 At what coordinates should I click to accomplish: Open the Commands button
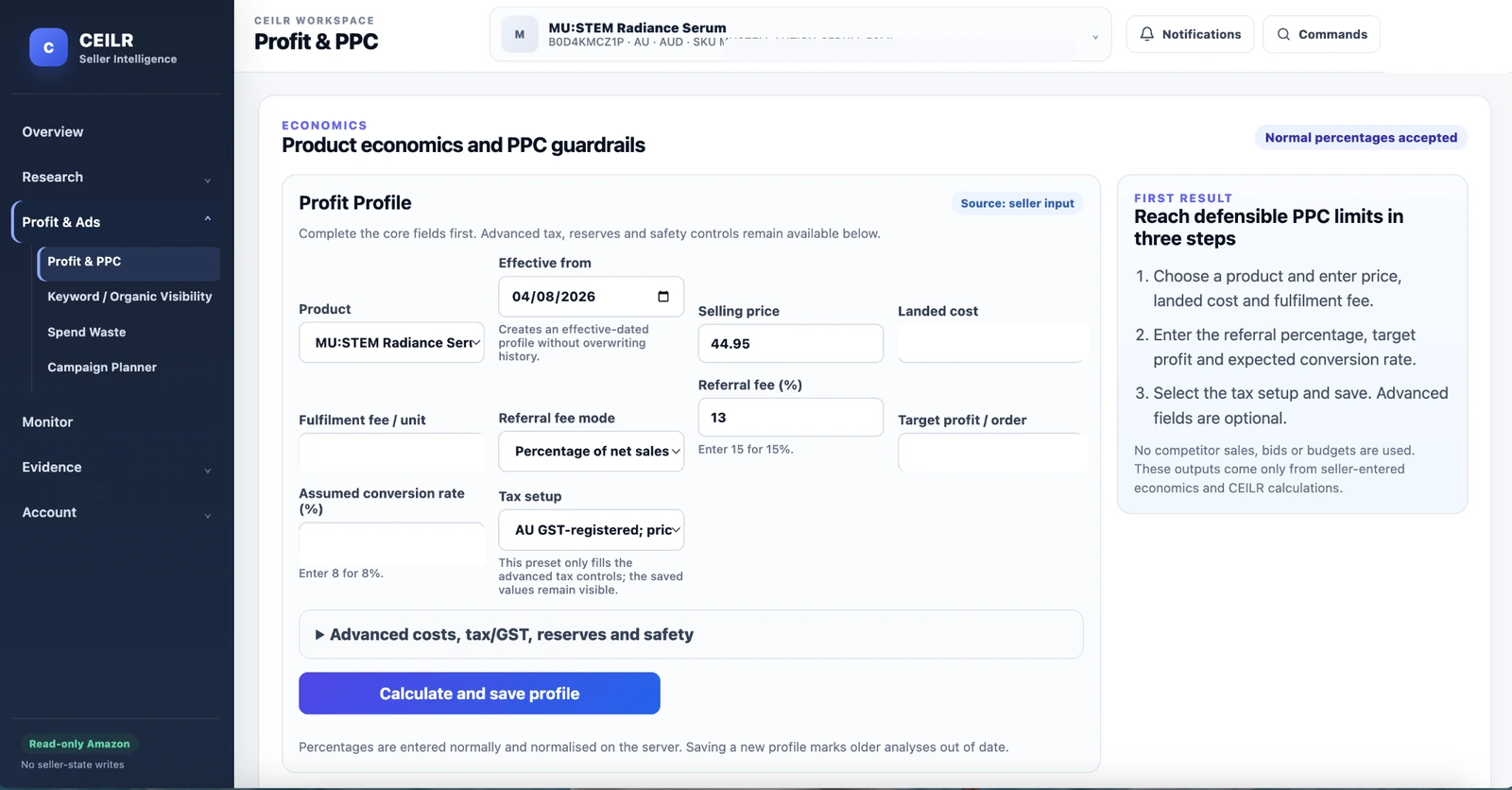[1321, 34]
